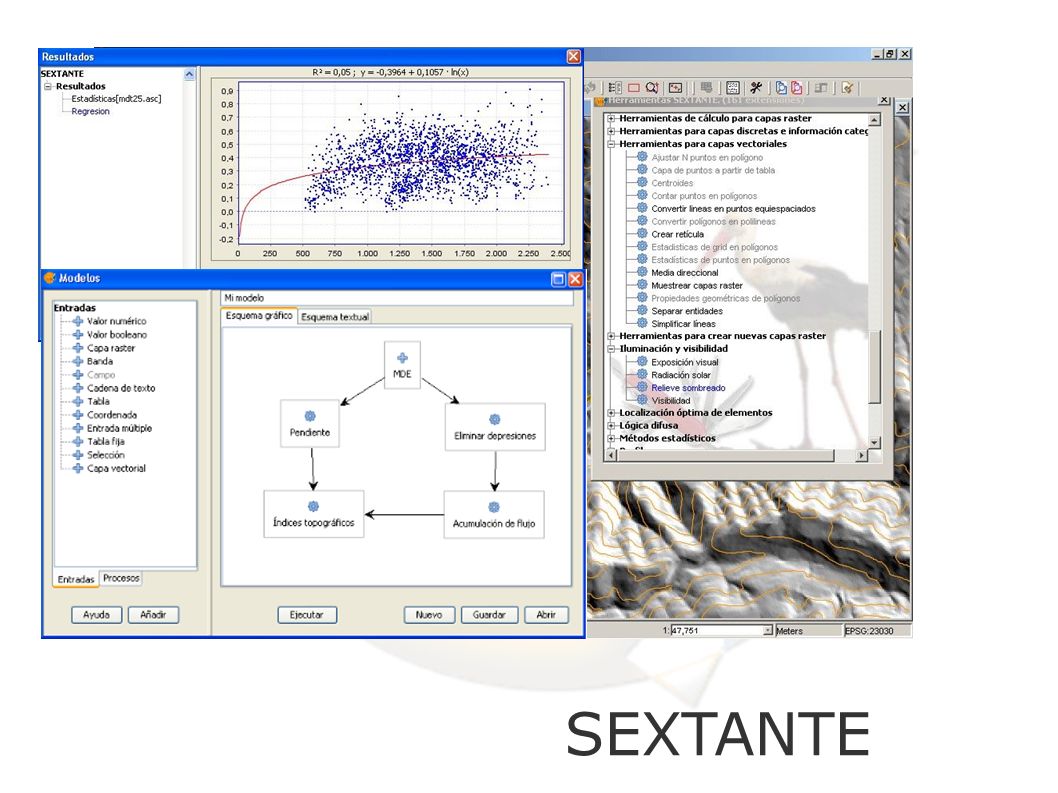Click the gear icon beside Radiación solar
This screenshot has height=793, width=1058.
pyautogui.click(x=642, y=375)
